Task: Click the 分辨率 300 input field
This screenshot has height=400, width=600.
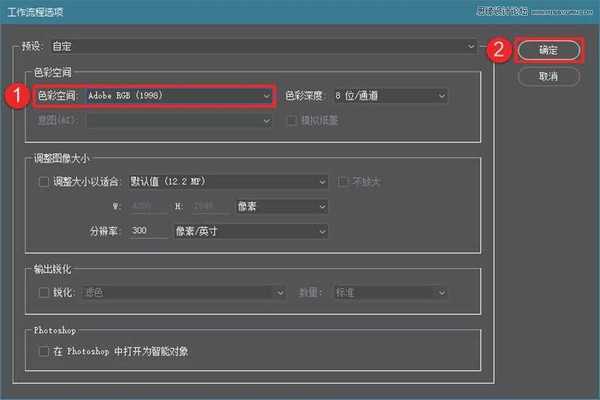Action: (148, 231)
